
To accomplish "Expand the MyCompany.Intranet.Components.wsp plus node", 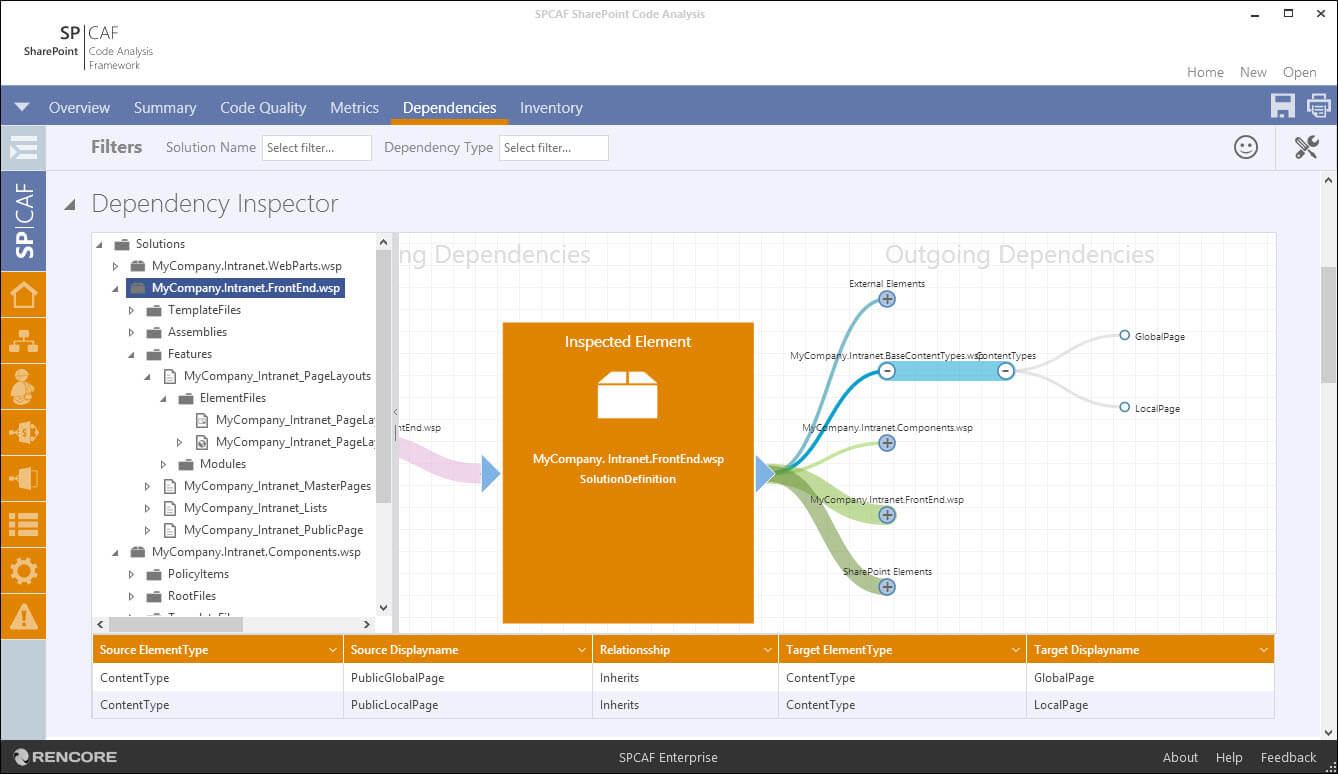I will click(x=886, y=443).
